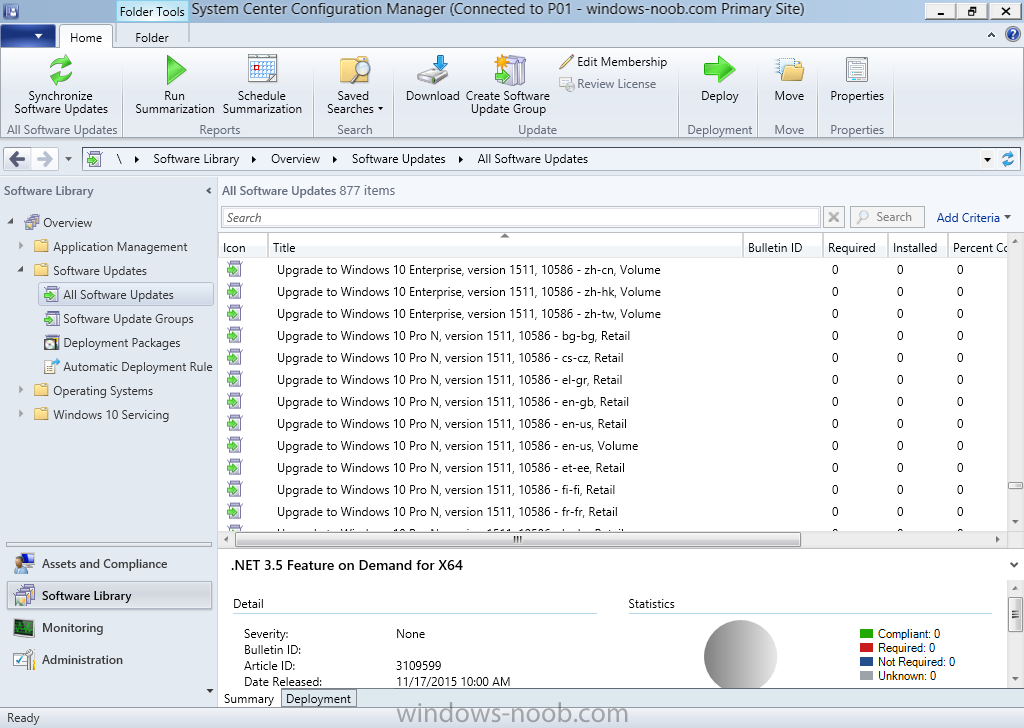This screenshot has height=728, width=1024.
Task: Select zh-cn Volume Enterprise upgrade row
Action: click(613, 270)
